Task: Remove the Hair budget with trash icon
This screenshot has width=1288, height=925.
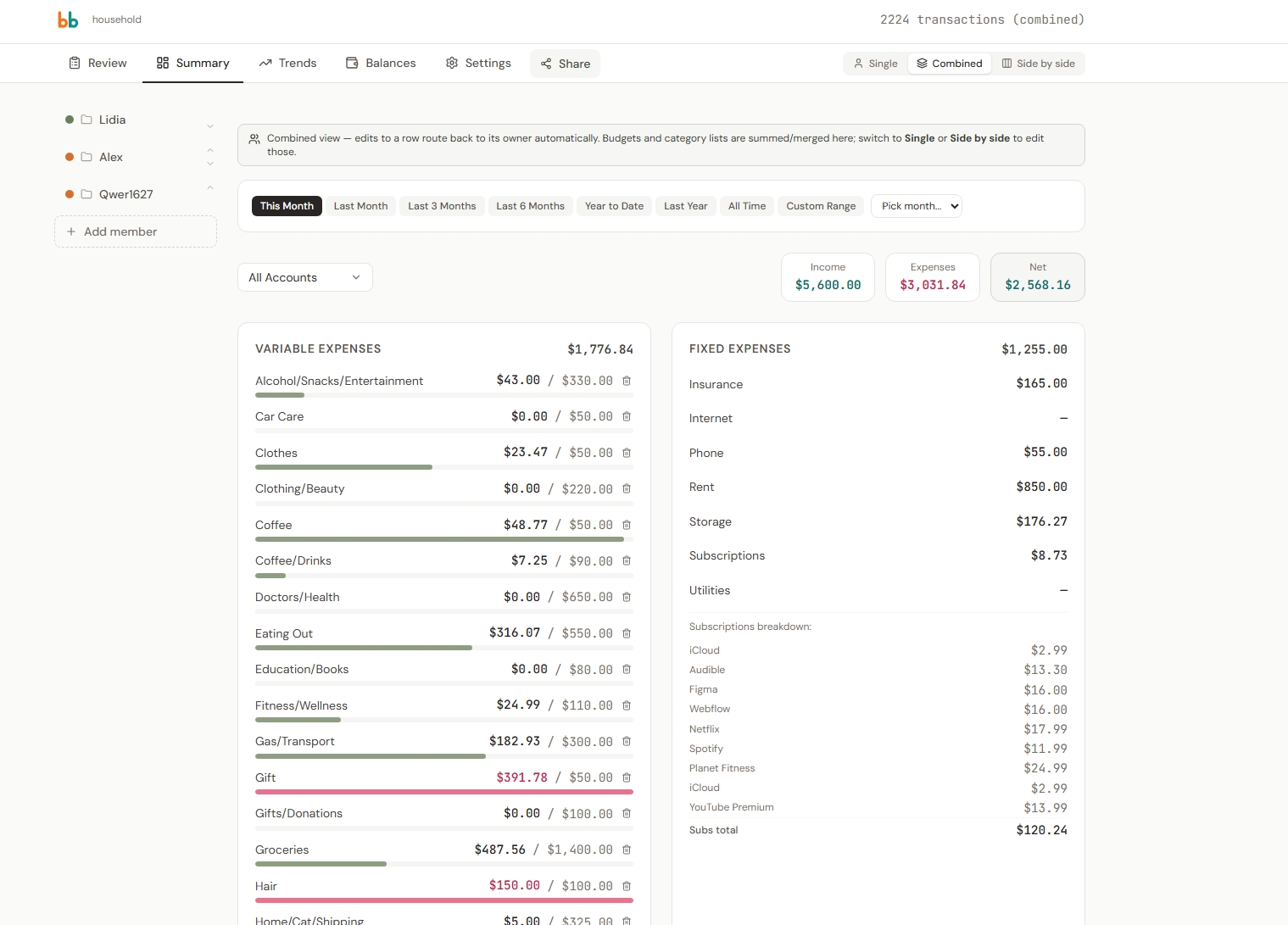Action: pyautogui.click(x=627, y=886)
